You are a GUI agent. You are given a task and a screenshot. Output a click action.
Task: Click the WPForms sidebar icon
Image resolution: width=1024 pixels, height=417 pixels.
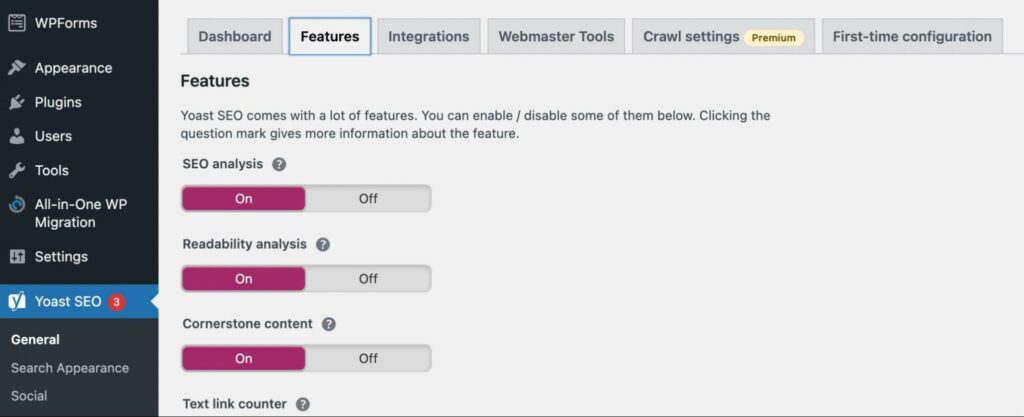click(18, 23)
